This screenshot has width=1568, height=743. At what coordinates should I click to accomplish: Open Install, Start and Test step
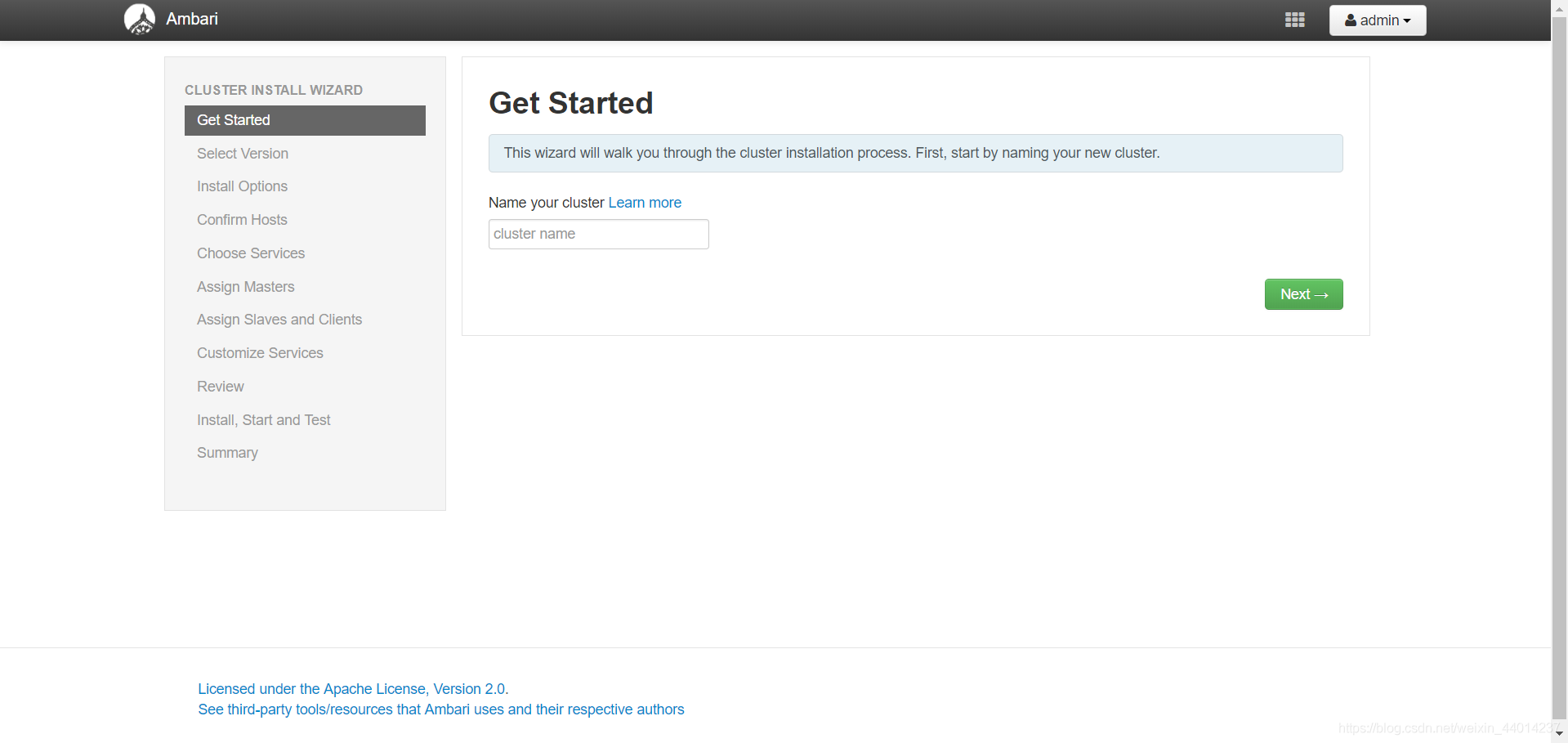(x=264, y=420)
